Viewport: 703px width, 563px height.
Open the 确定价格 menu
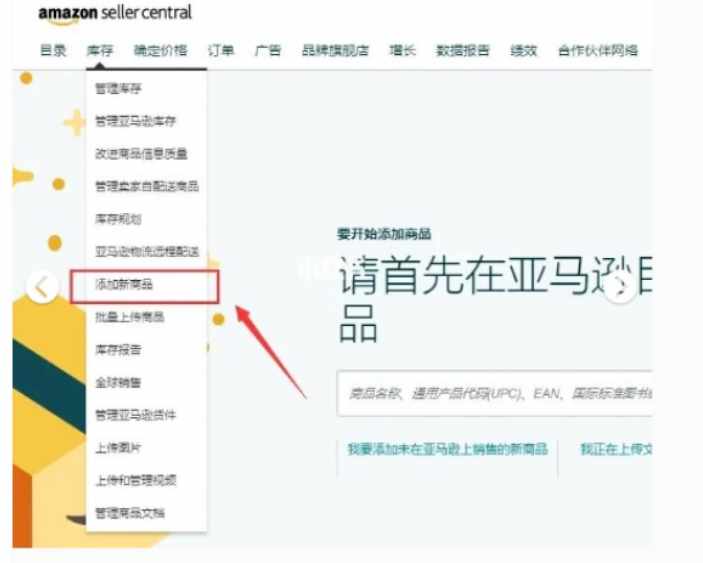coord(161,50)
